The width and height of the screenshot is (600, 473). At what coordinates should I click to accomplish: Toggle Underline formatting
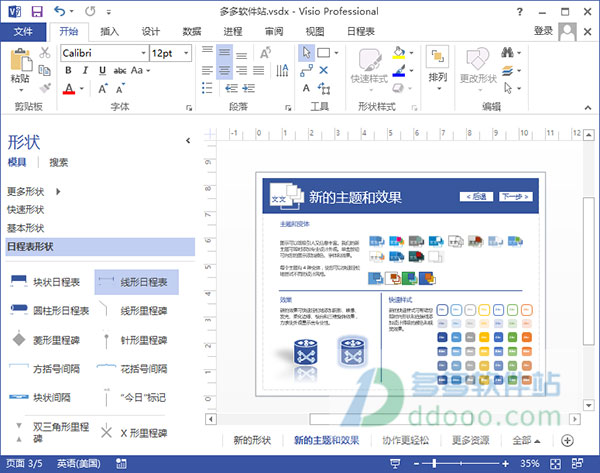[x=102, y=70]
